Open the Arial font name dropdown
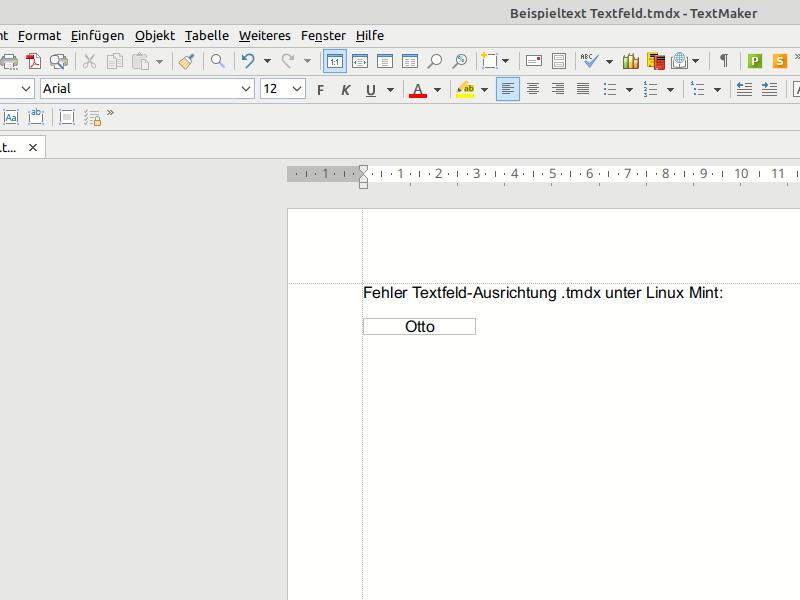Image resolution: width=800 pixels, height=600 pixels. click(x=246, y=89)
